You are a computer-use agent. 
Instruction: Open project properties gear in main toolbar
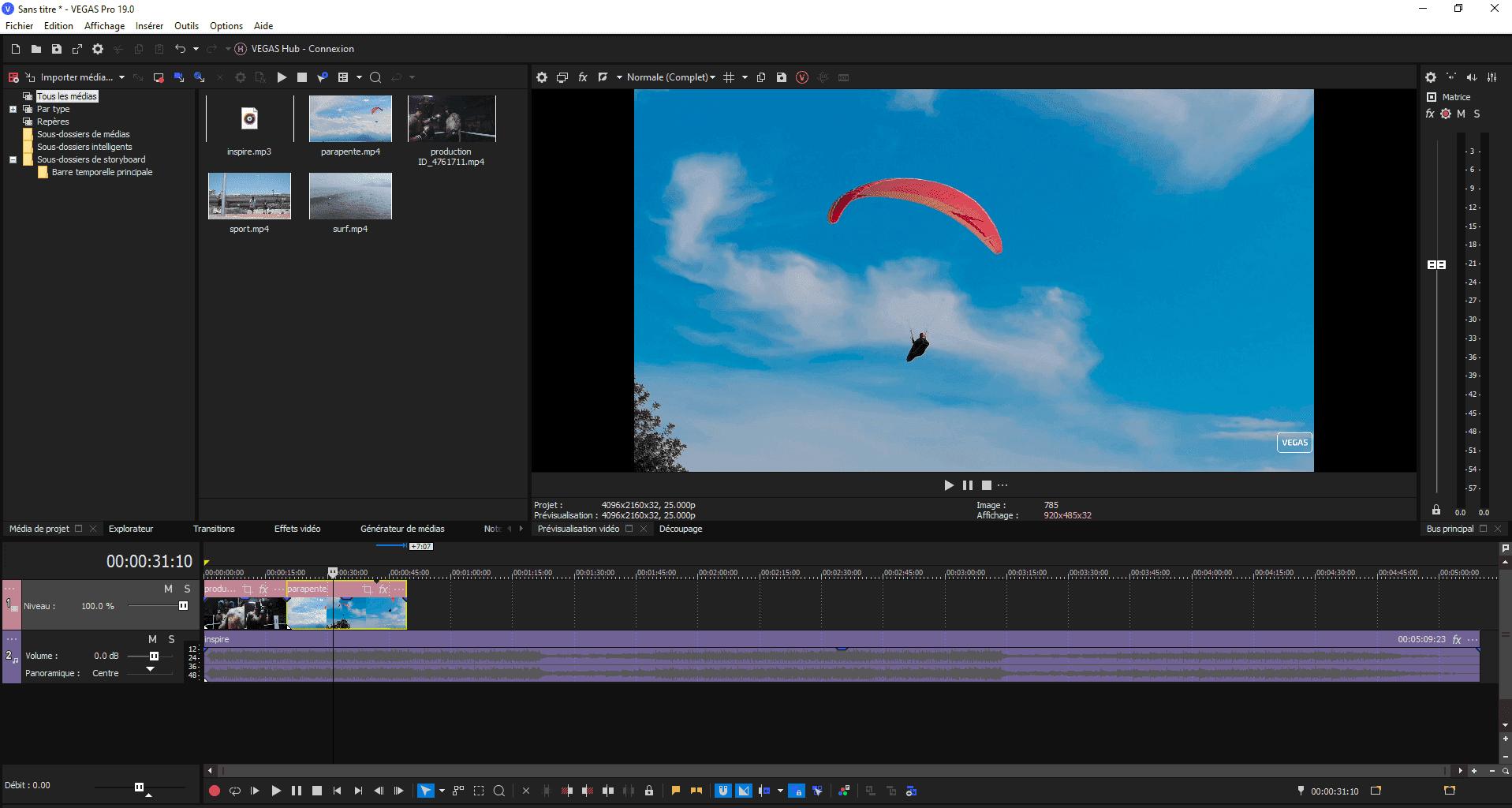98,49
